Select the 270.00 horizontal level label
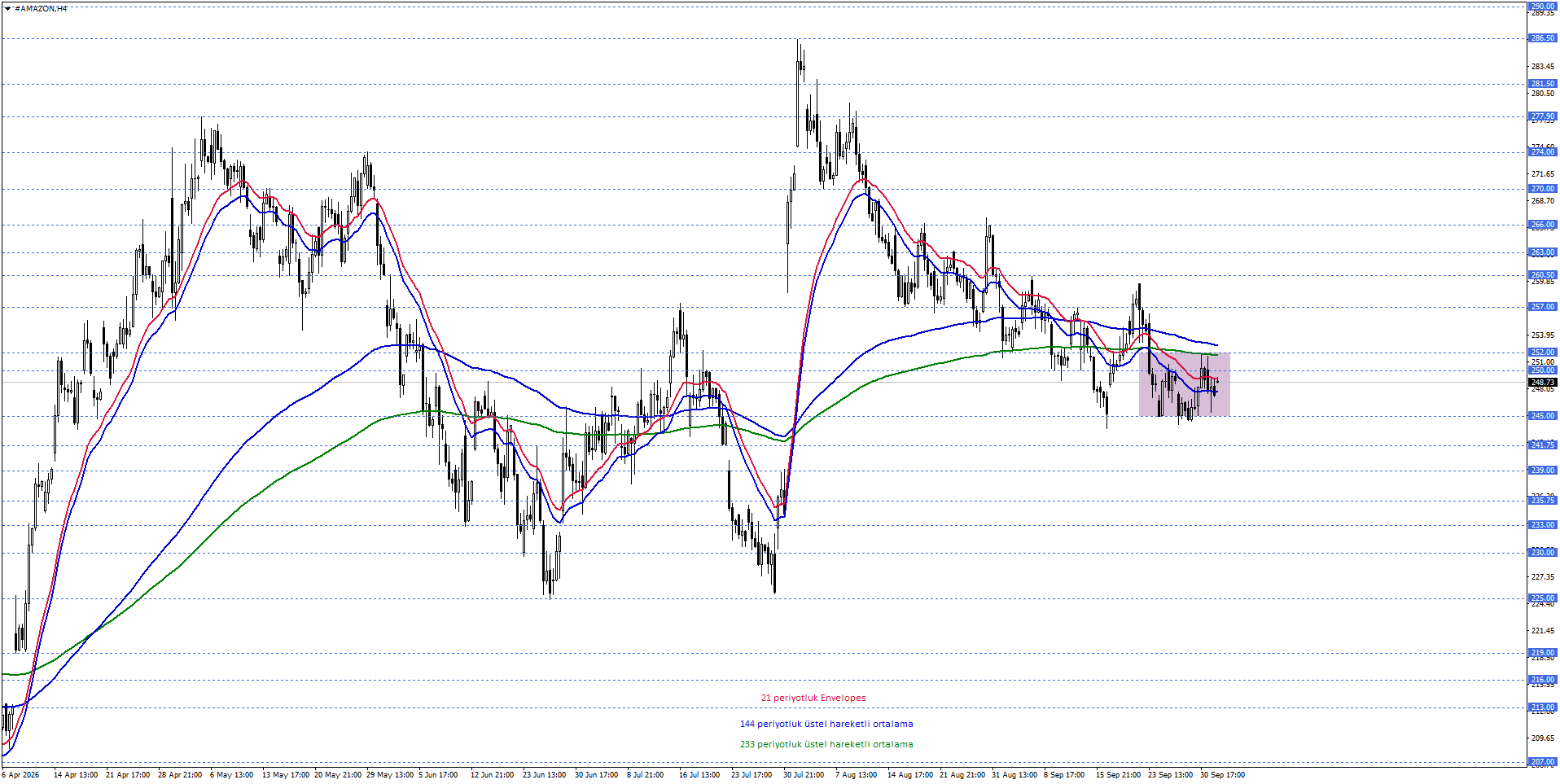1560x784 pixels. click(x=1542, y=189)
